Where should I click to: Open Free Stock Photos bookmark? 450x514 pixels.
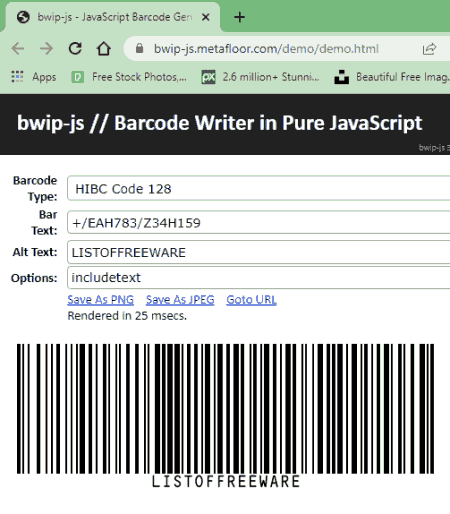pyautogui.click(x=129, y=77)
